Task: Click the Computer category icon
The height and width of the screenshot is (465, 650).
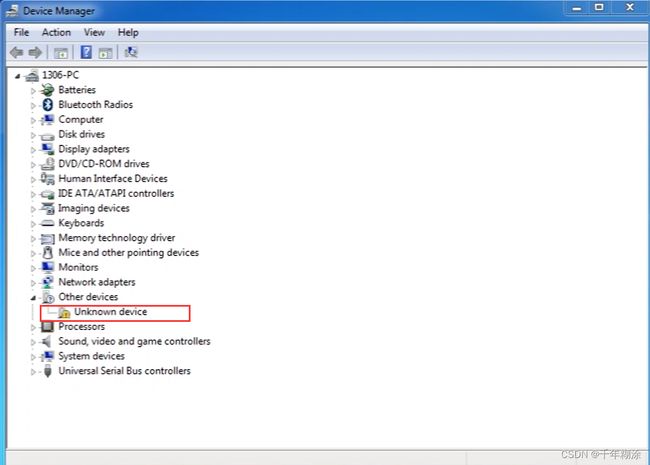Action: [x=48, y=119]
